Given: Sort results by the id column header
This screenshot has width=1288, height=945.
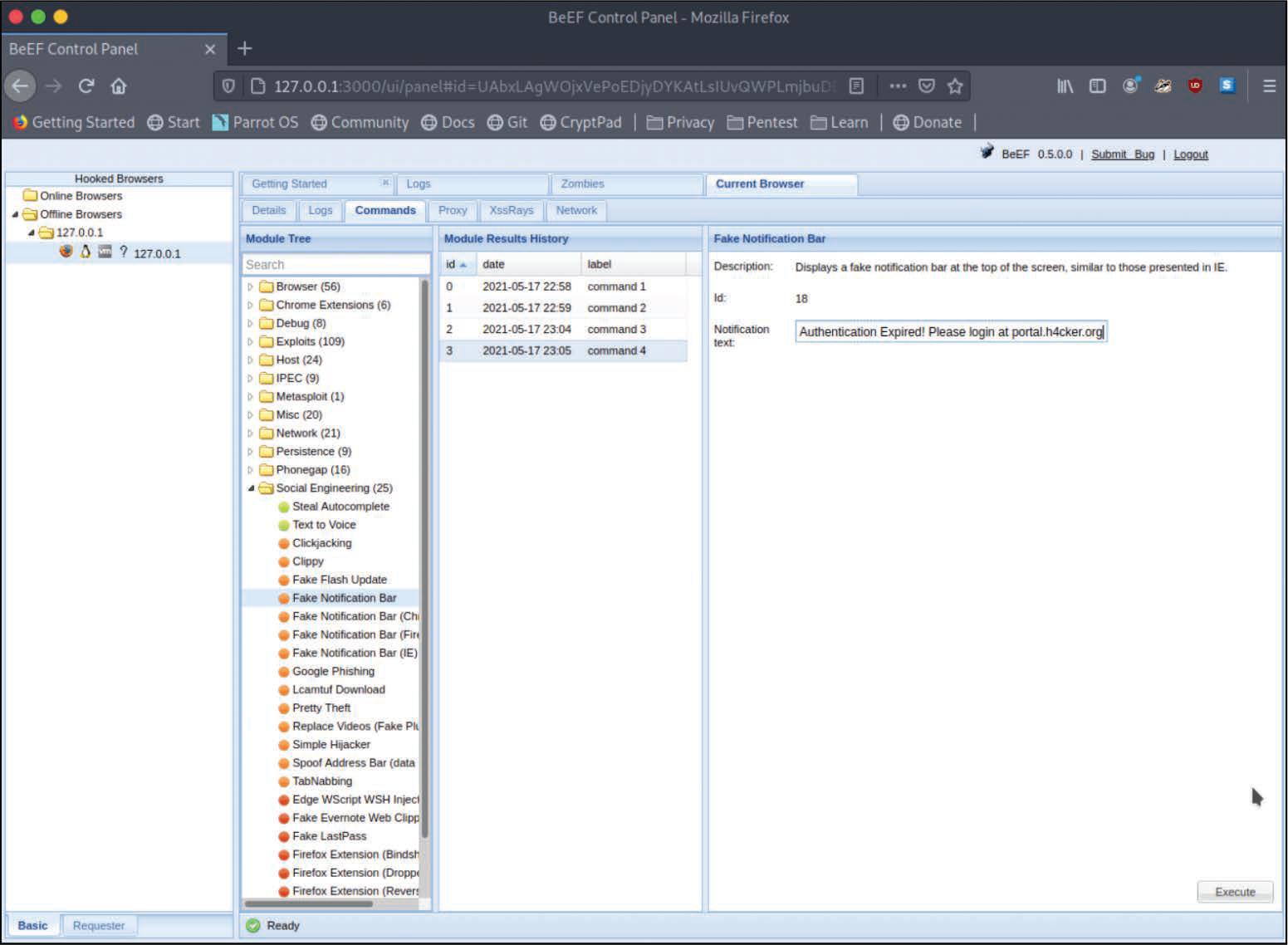Looking at the screenshot, I should pos(451,264).
